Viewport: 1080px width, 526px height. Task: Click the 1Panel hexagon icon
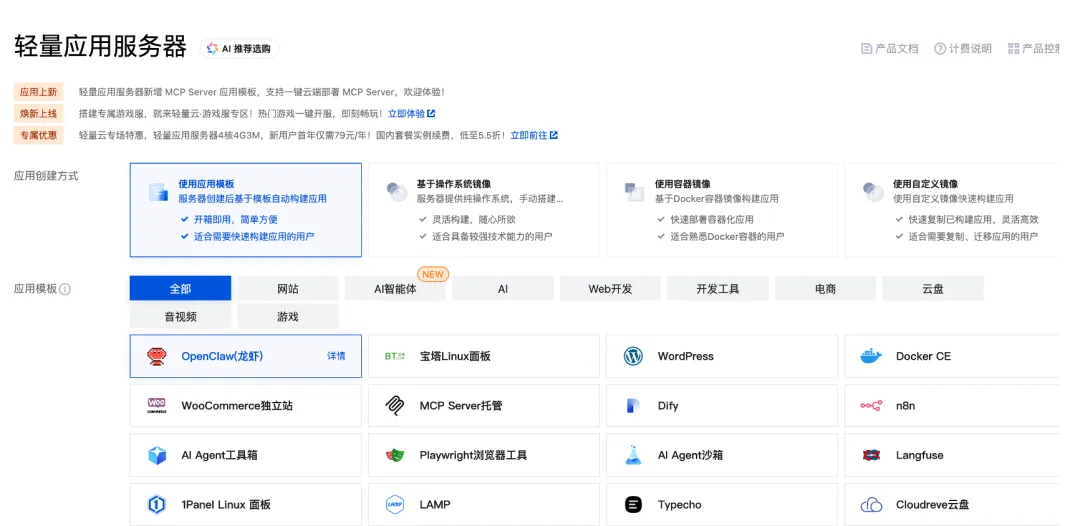point(157,505)
